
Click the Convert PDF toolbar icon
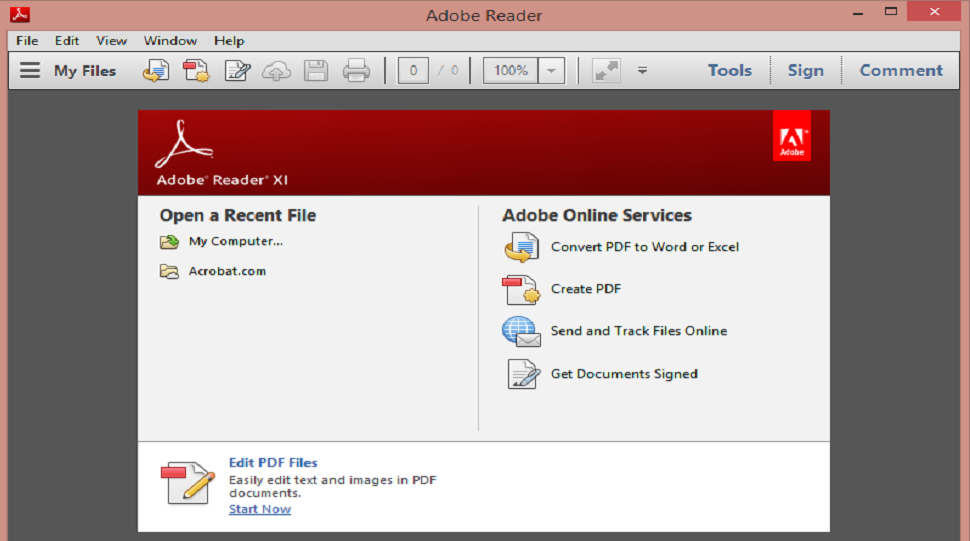(156, 70)
